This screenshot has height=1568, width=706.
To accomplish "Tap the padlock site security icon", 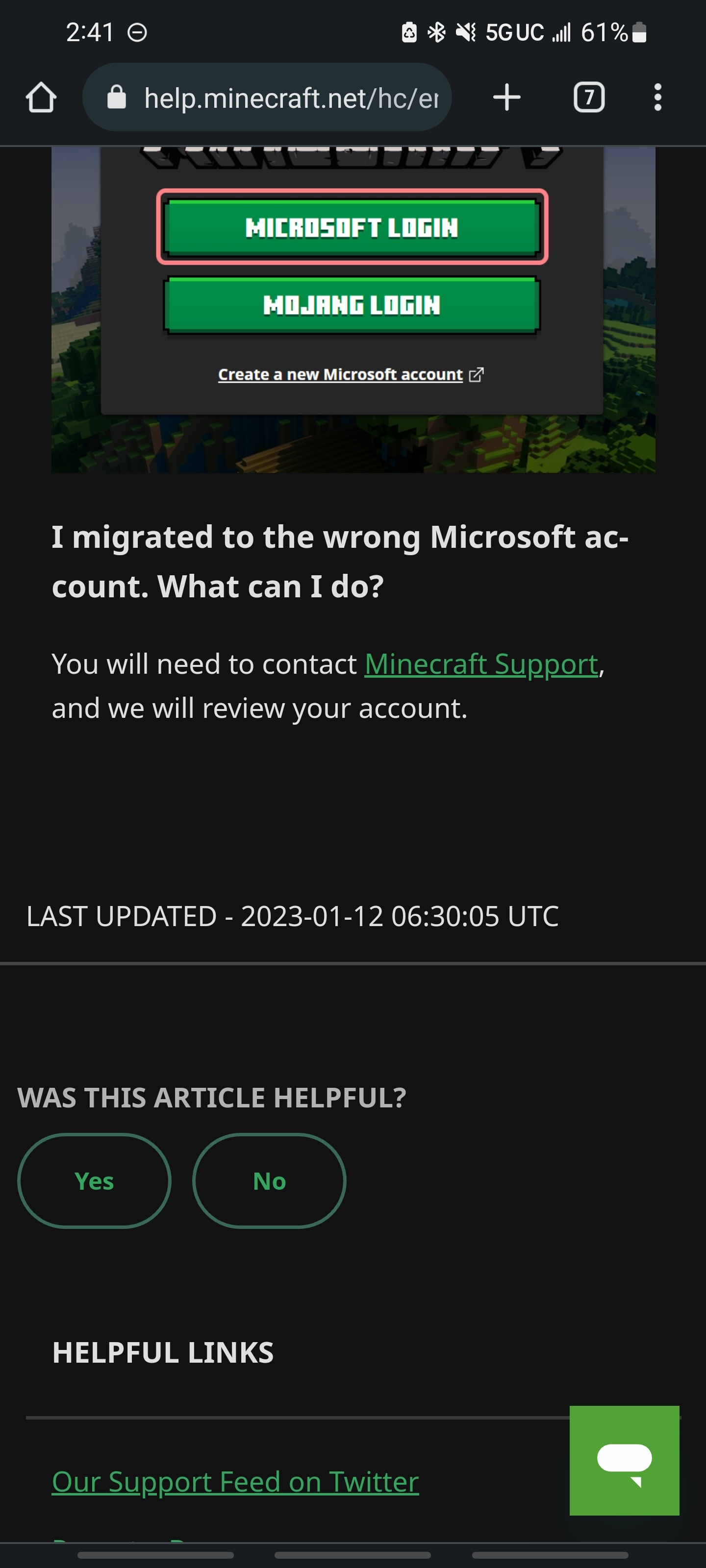I will (116, 98).
